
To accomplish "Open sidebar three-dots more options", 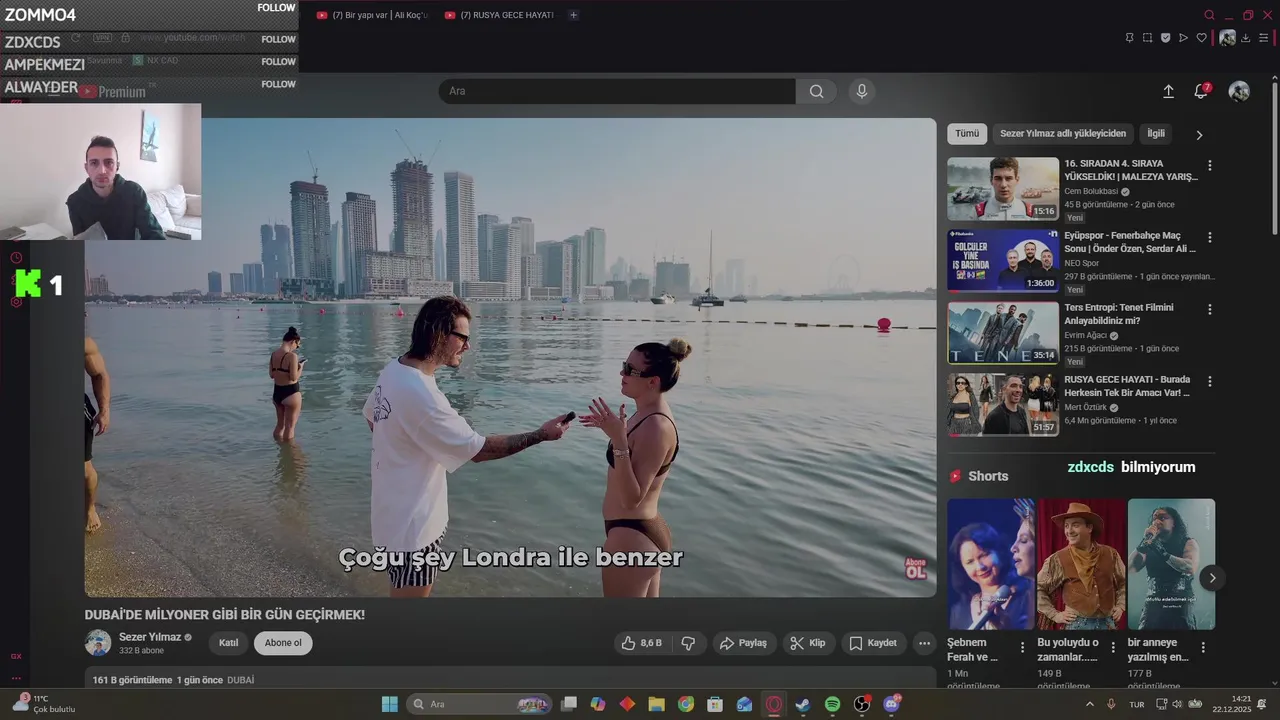I will [x=16, y=678].
